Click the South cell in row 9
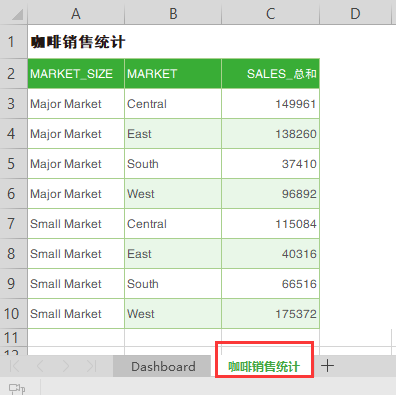This screenshot has width=396, height=395. [173, 284]
